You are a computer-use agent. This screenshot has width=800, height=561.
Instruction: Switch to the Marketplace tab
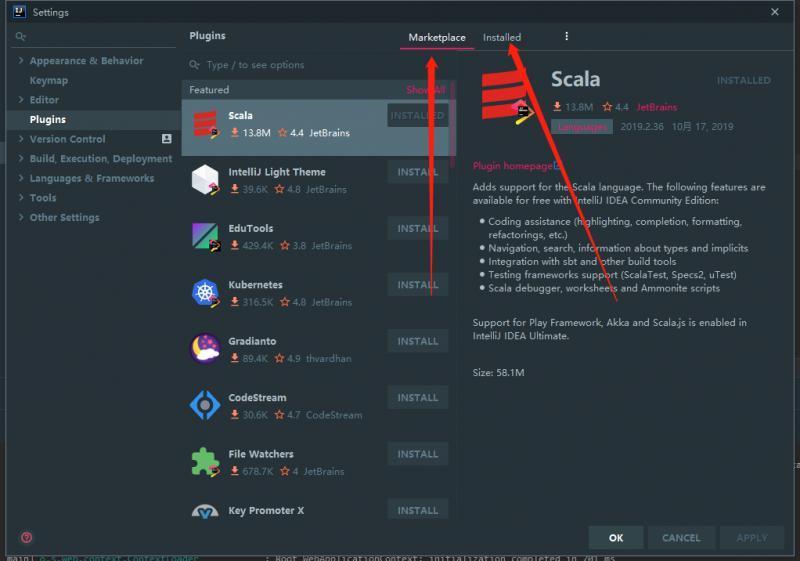[x=437, y=37]
